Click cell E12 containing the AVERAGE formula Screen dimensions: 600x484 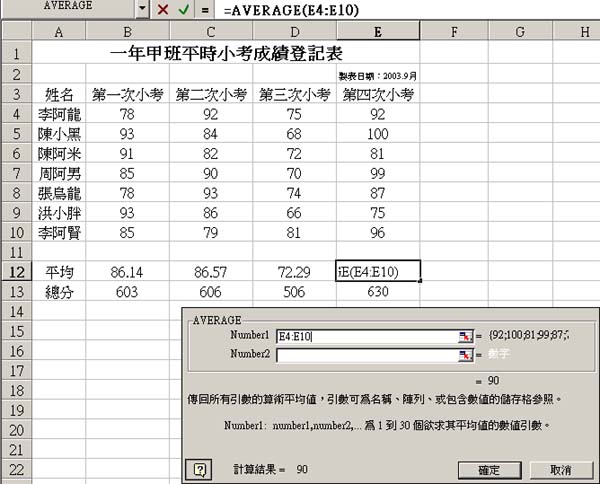point(377,271)
